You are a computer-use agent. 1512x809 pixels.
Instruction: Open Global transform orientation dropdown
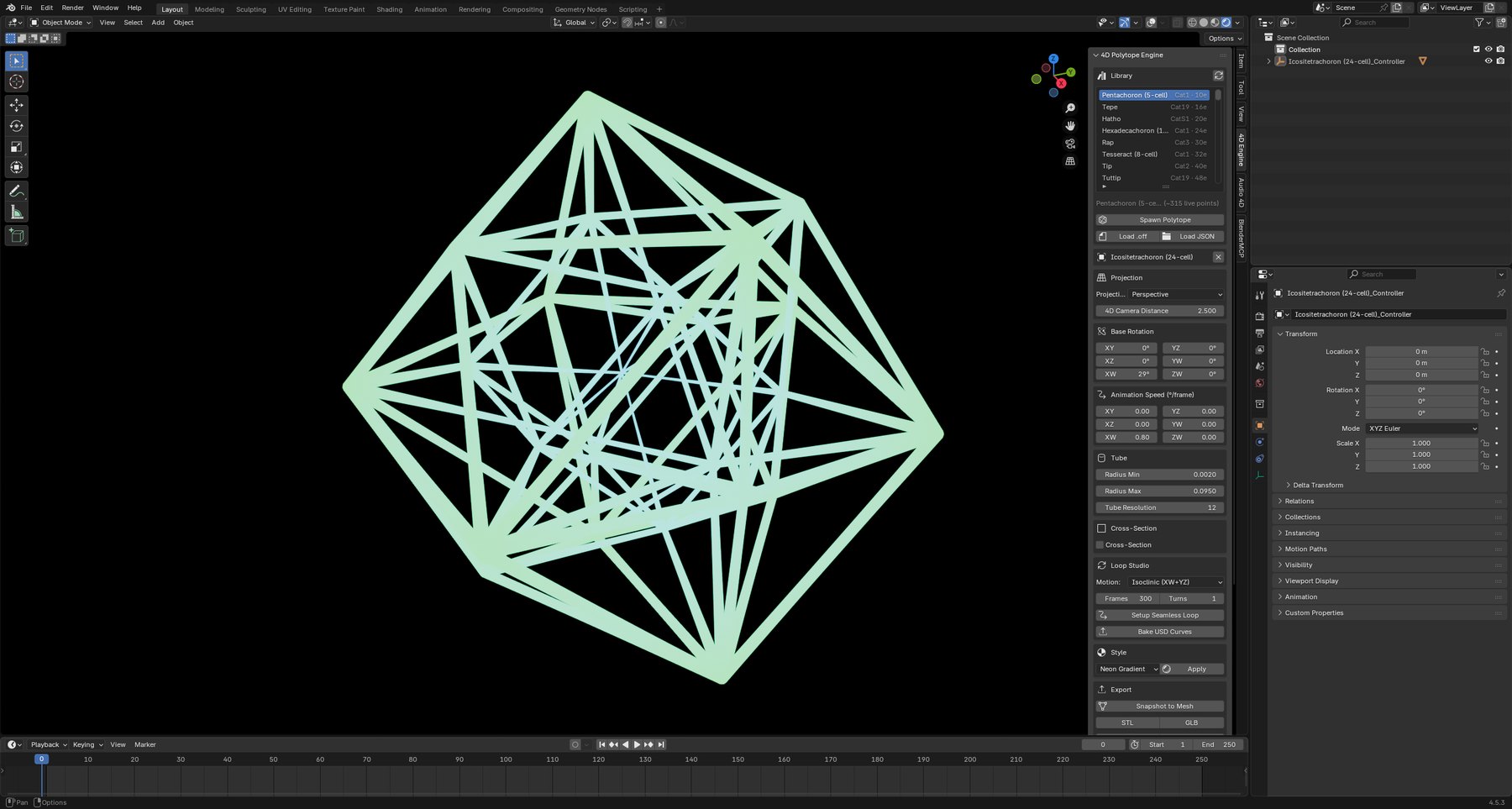pyautogui.click(x=575, y=23)
